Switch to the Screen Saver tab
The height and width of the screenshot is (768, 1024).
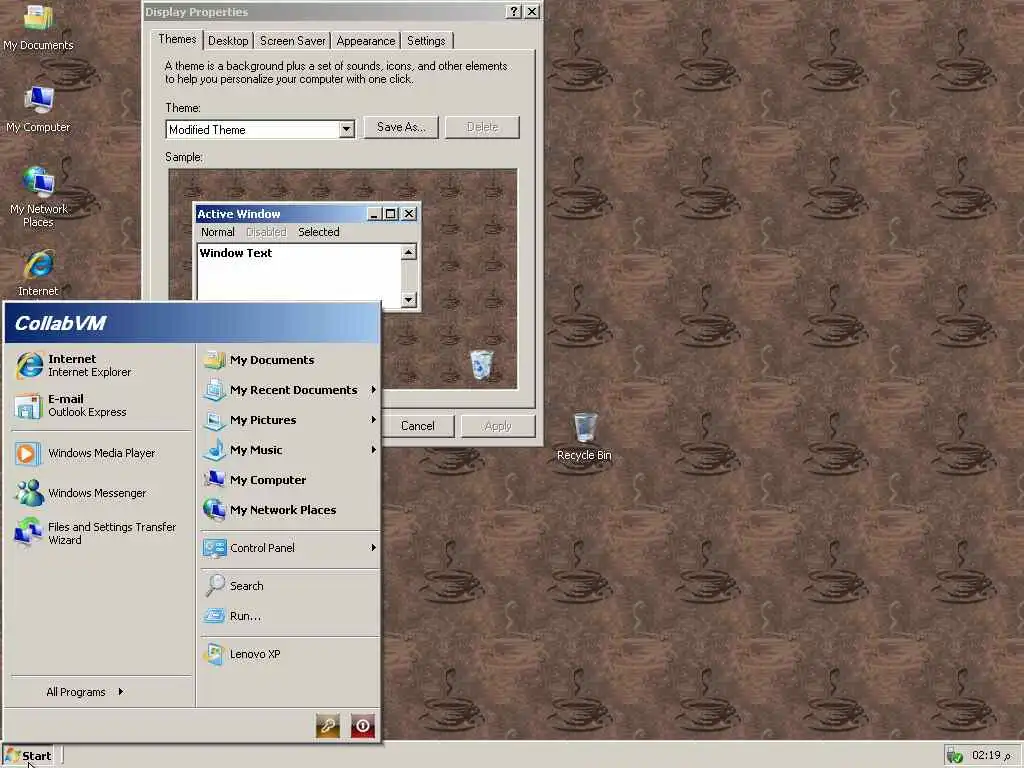pos(293,40)
